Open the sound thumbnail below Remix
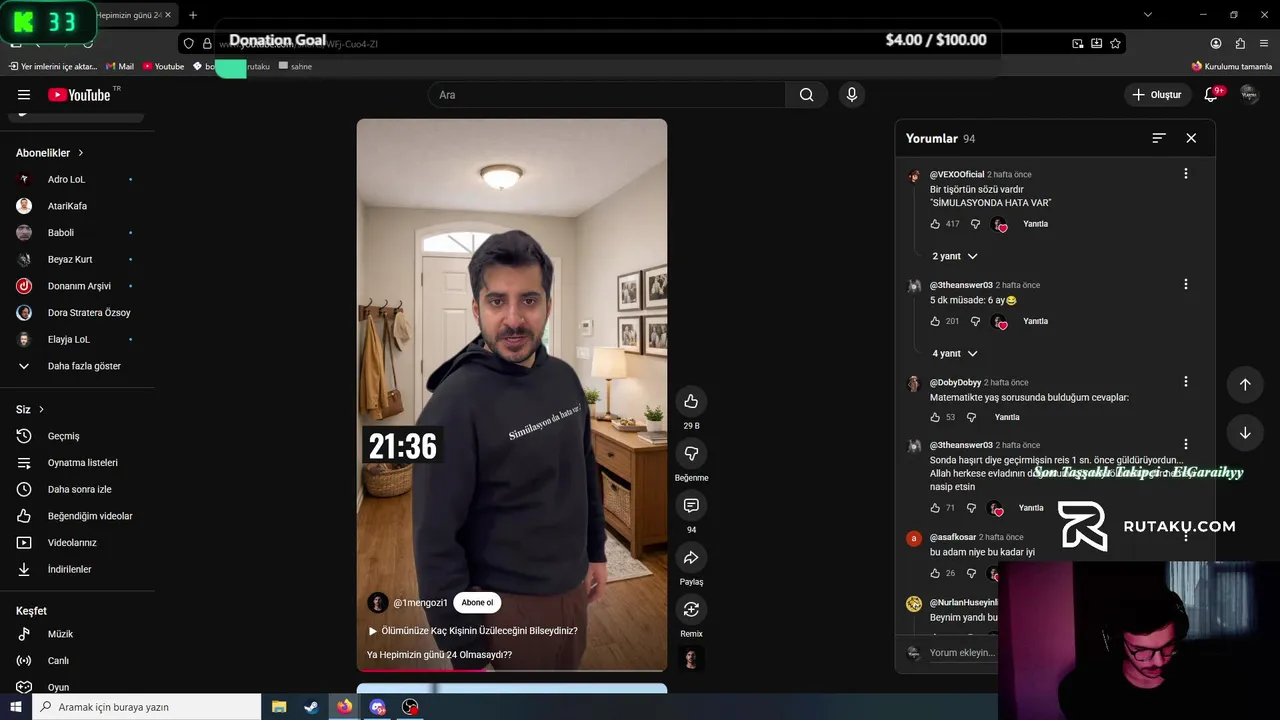The height and width of the screenshot is (720, 1280). [691, 658]
